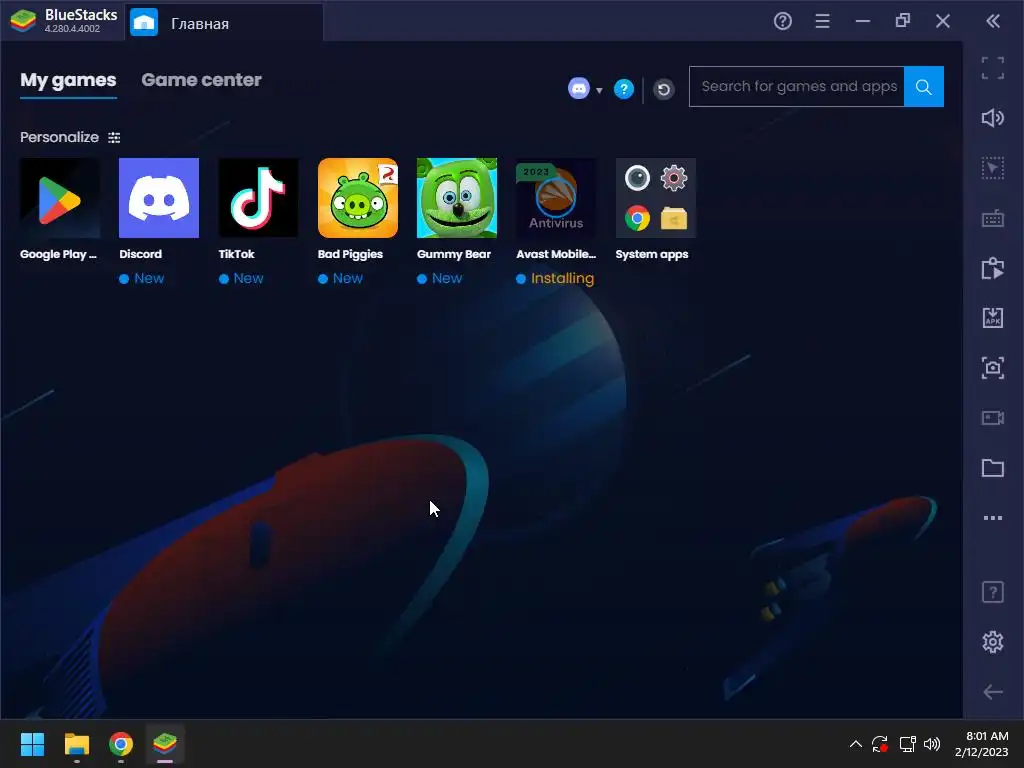The height and width of the screenshot is (768, 1024).
Task: Open Gummy Bear app
Action: (456, 198)
